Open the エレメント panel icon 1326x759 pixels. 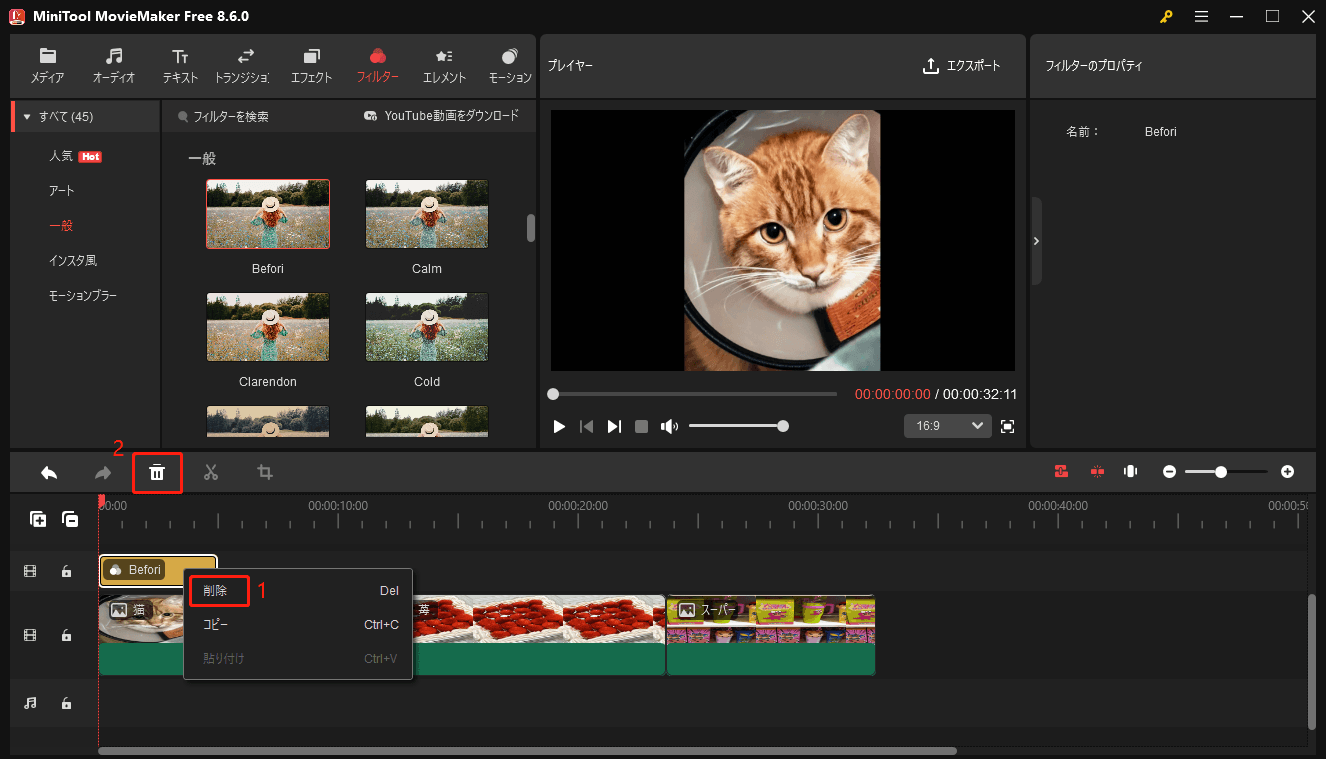pos(443,64)
